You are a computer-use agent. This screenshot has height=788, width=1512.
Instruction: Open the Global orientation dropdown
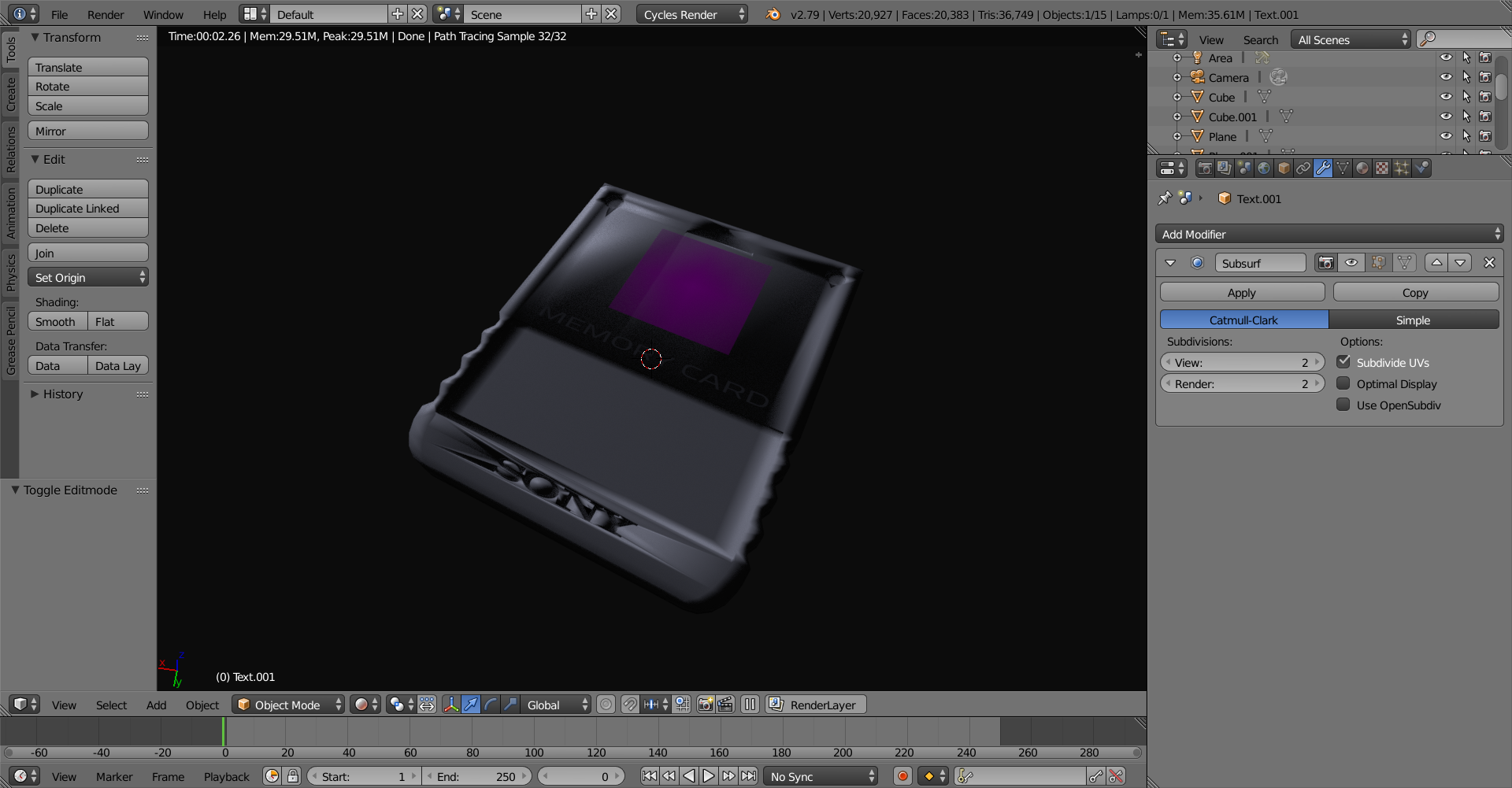pyautogui.click(x=558, y=705)
